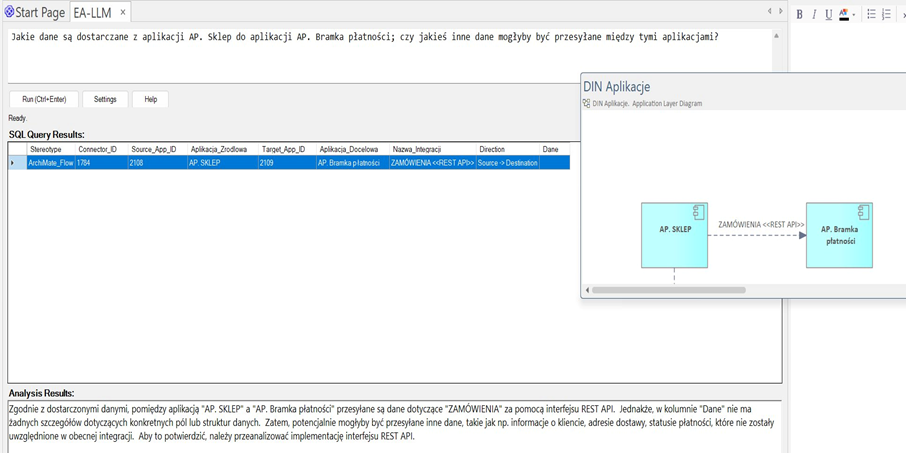The image size is (906, 453).
Task: Close the EA-LLM tab
Action: (x=123, y=13)
